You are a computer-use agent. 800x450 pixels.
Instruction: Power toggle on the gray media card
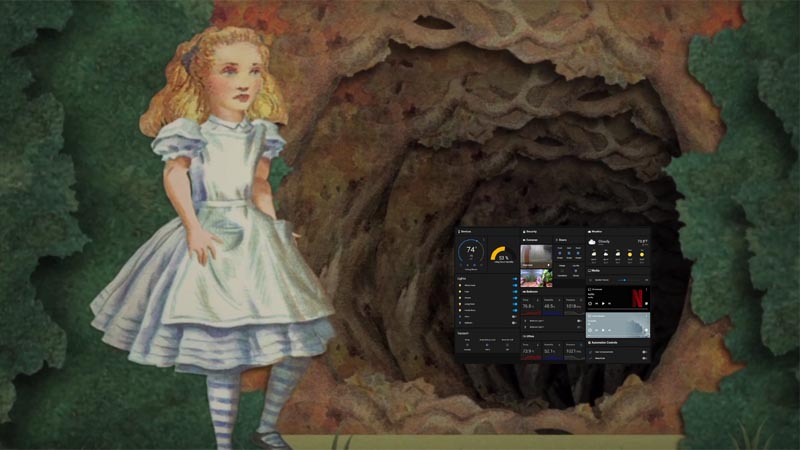pos(590,330)
